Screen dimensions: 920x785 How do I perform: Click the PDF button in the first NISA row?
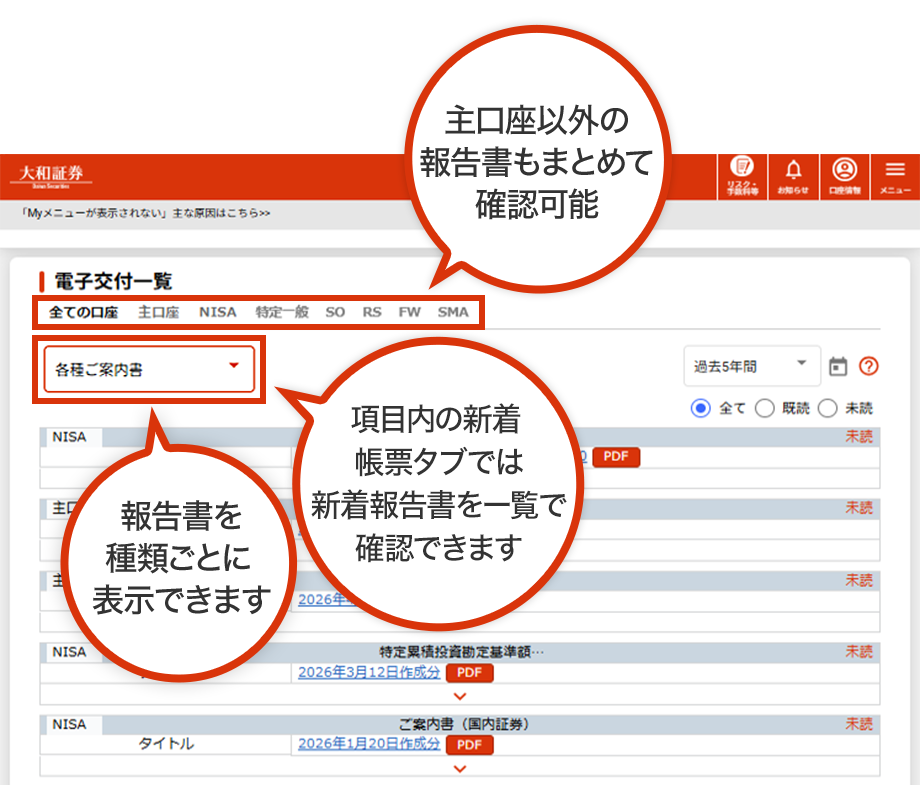616,456
